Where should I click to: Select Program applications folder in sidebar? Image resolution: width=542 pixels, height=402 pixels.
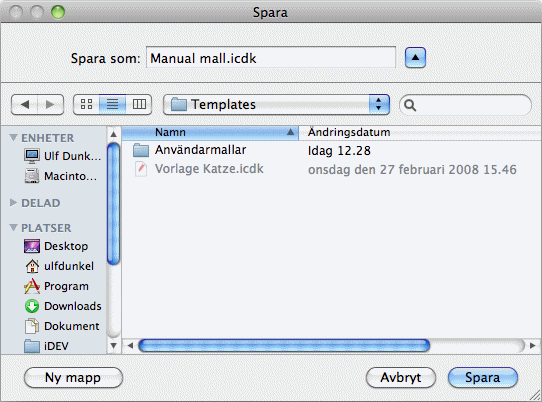click(x=57, y=286)
